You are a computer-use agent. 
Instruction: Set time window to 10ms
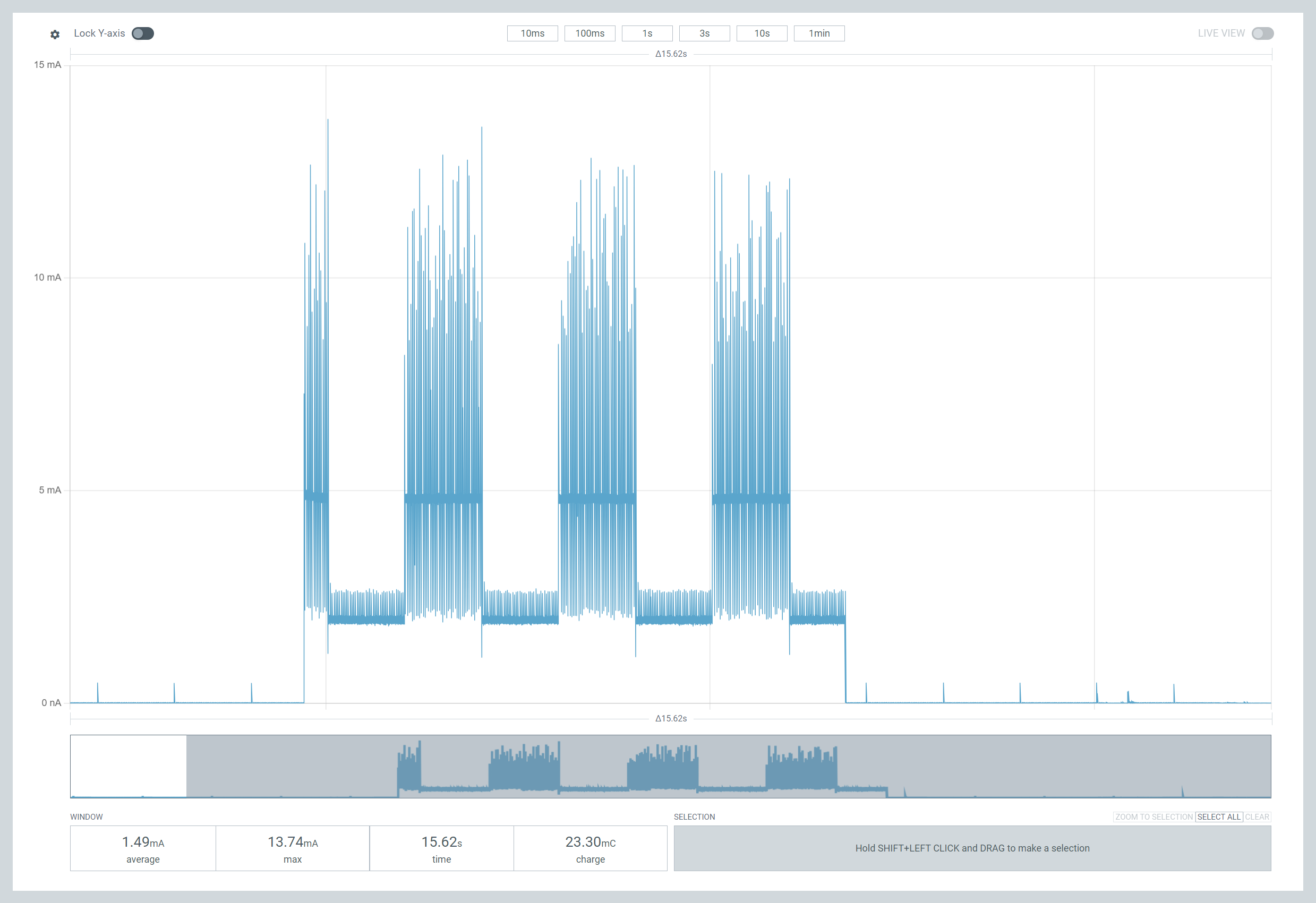click(x=532, y=33)
